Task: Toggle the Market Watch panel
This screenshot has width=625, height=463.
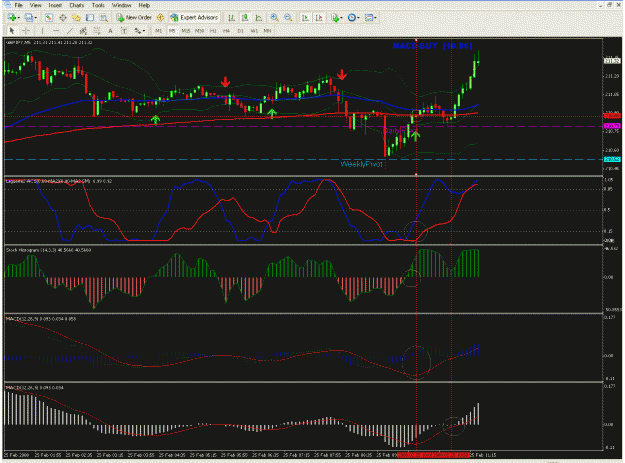Action: 49,18
